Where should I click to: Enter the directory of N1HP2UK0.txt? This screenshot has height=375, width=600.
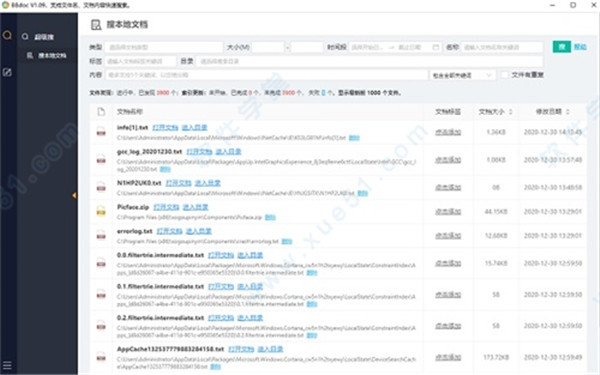(207, 183)
